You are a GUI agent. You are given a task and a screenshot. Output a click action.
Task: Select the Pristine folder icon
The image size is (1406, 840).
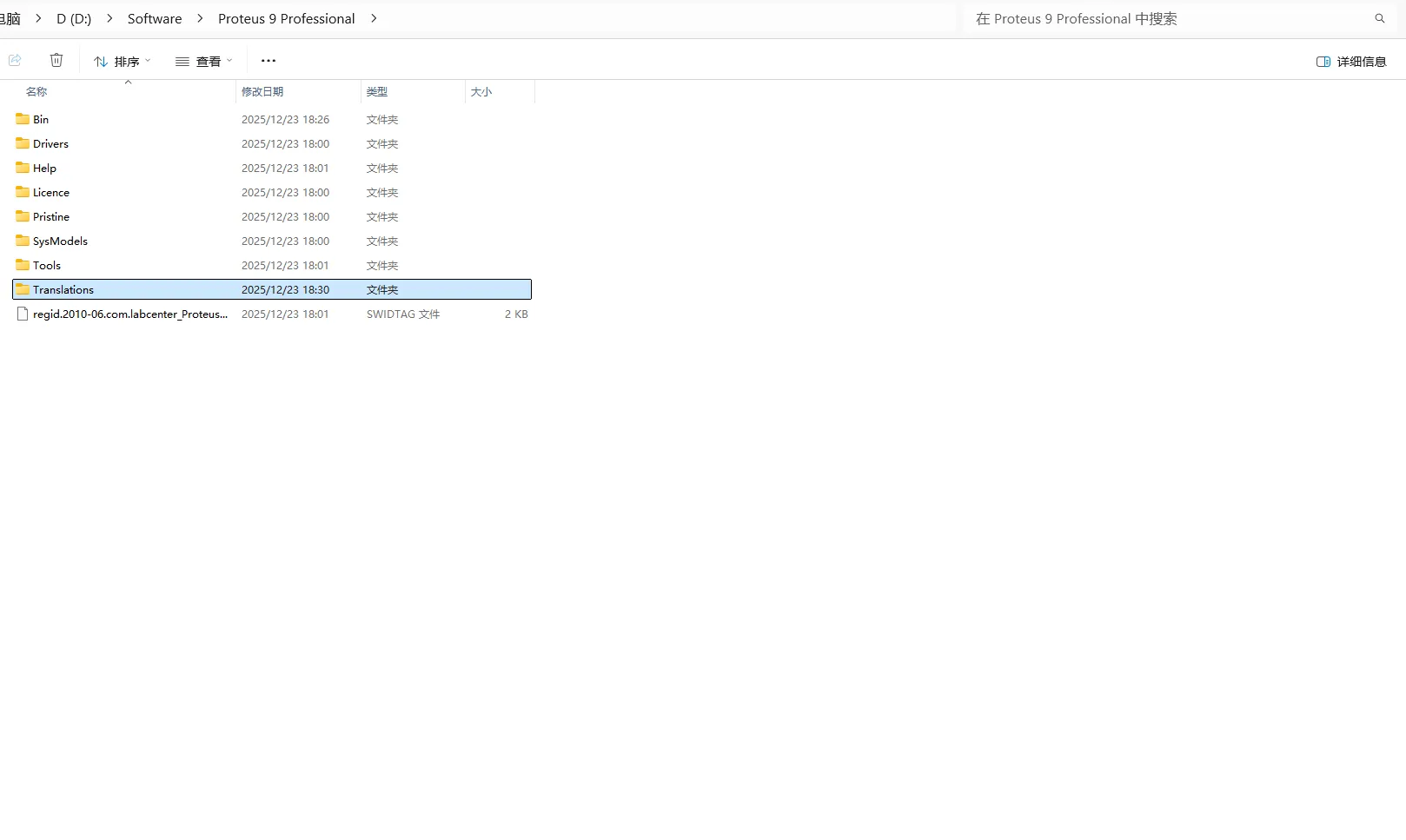tap(23, 216)
